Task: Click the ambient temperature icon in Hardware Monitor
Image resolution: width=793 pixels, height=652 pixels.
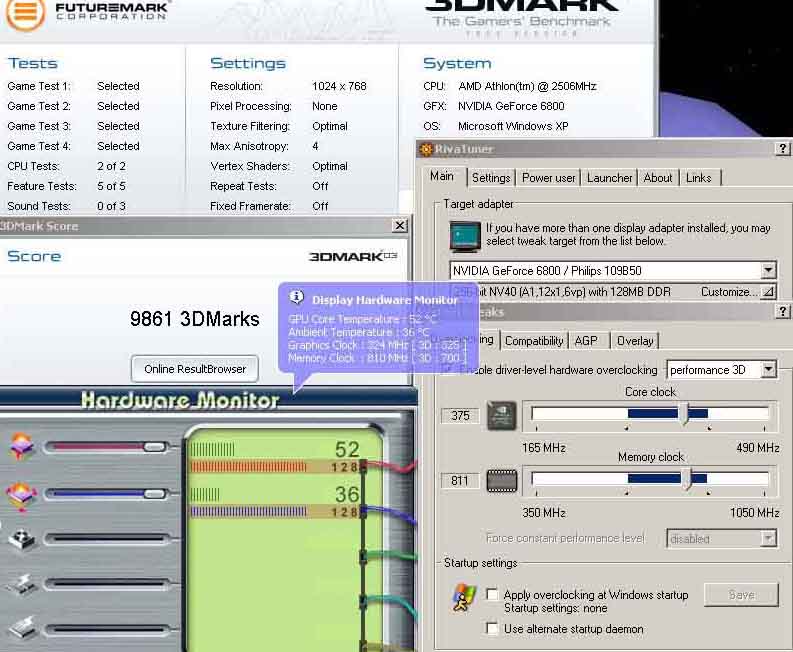Action: pyautogui.click(x=21, y=495)
